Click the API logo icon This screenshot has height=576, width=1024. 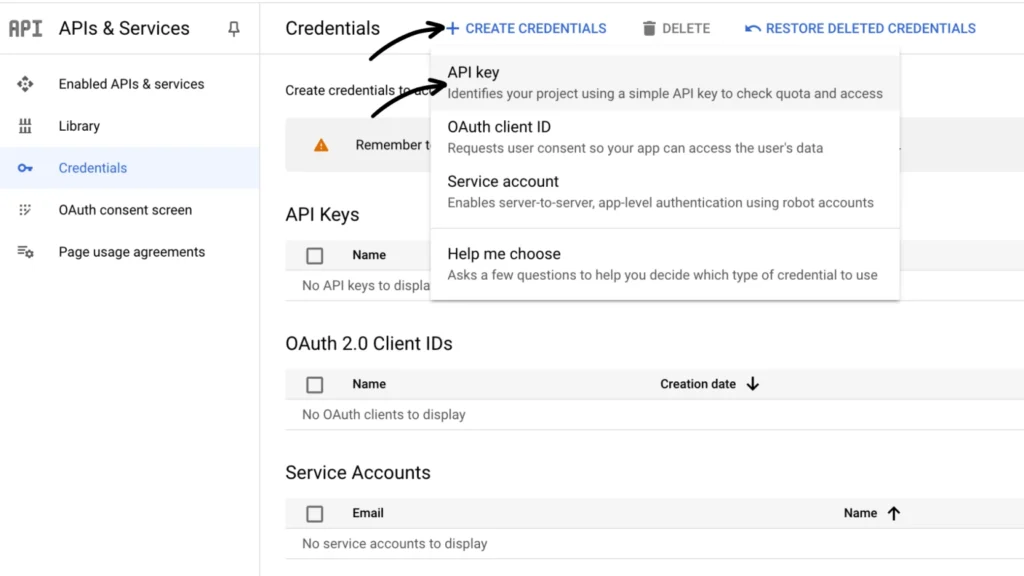[25, 29]
